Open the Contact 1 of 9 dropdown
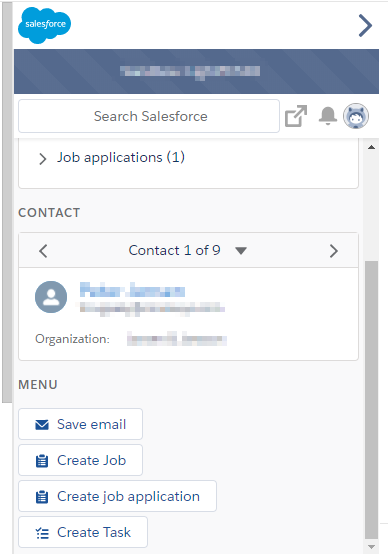 point(241,251)
